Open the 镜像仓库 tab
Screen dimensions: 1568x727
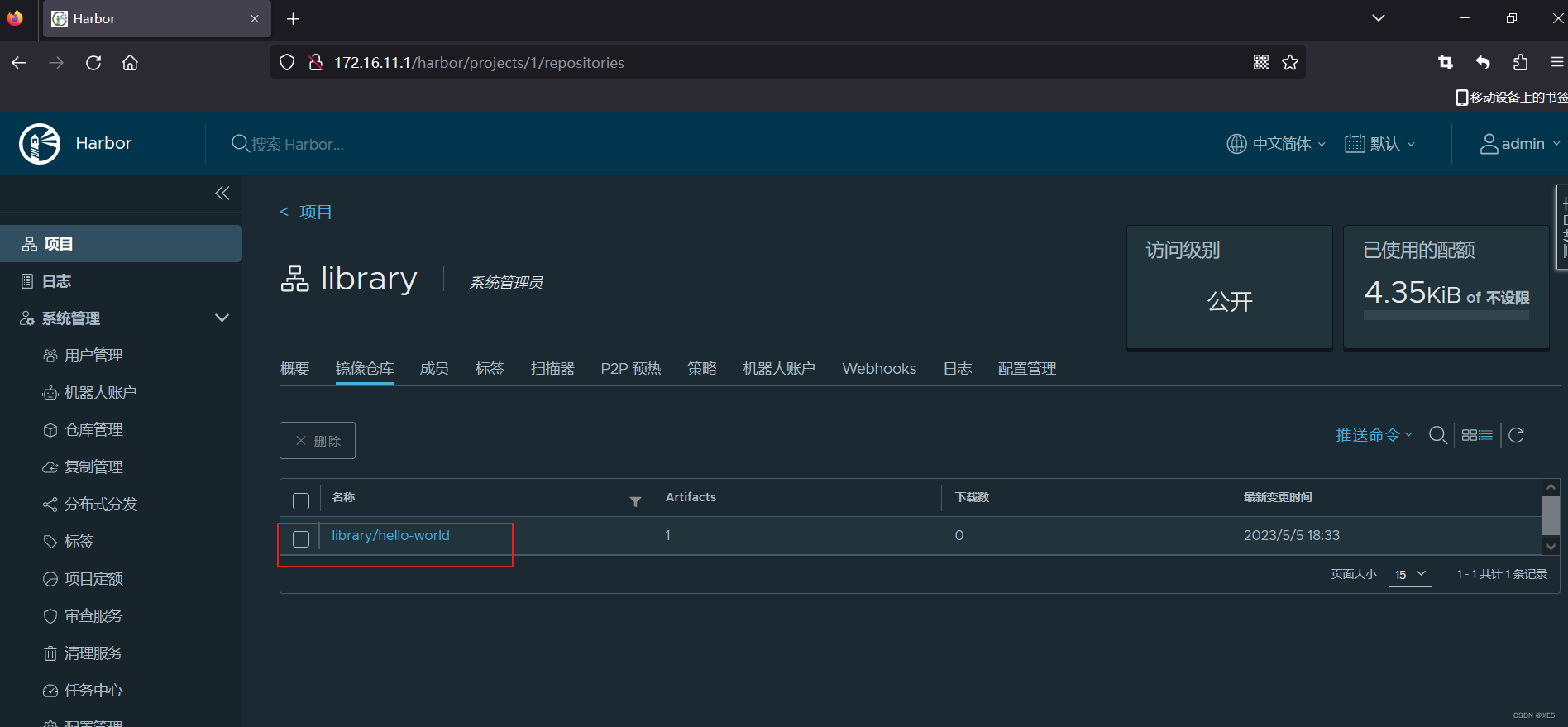[365, 369]
